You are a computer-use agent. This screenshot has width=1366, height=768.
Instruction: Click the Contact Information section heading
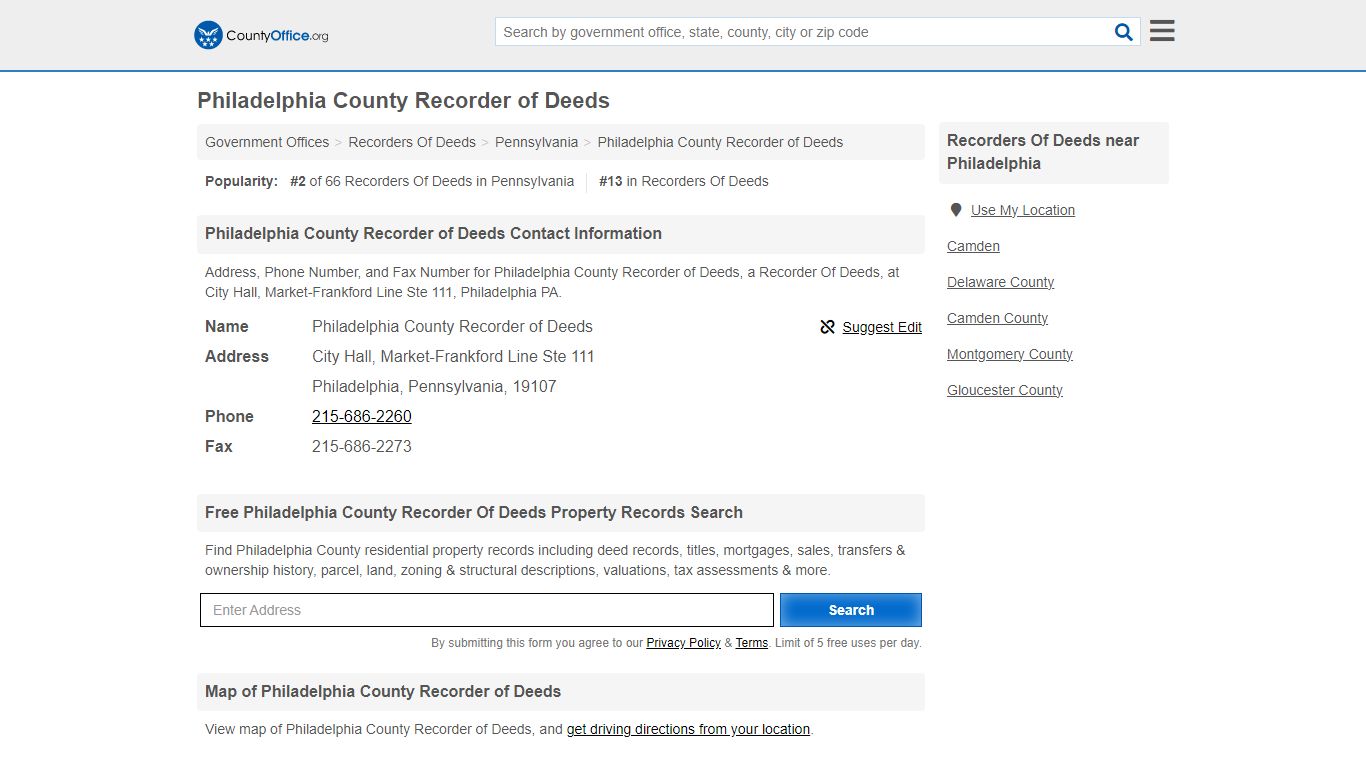coord(433,233)
